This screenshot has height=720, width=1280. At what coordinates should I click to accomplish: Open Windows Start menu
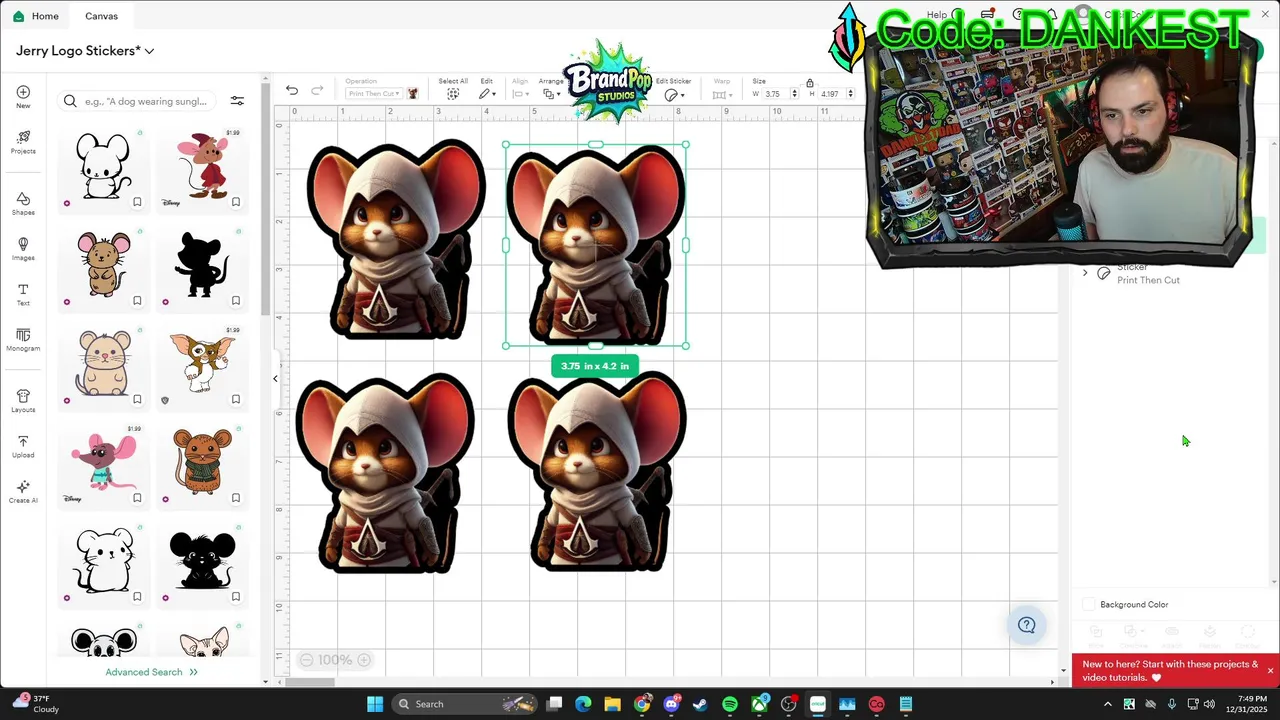click(375, 704)
